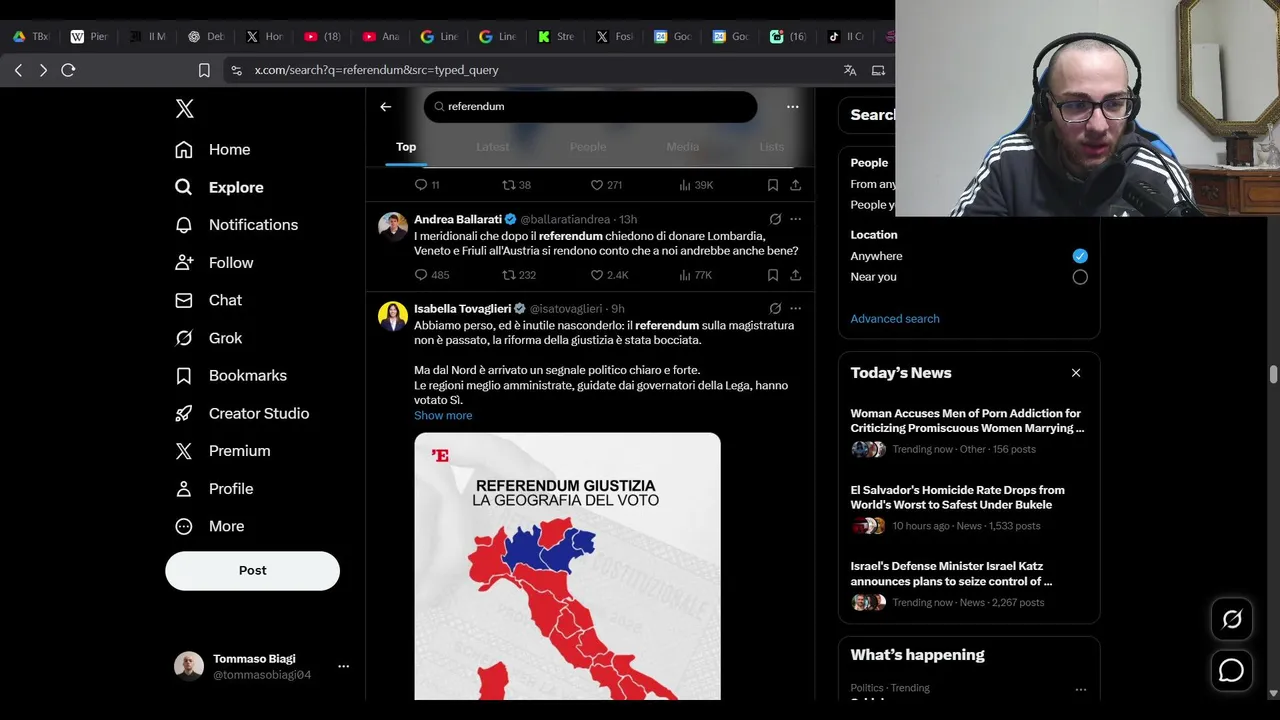Open account menu dots next to Tommaso Biagi

pyautogui.click(x=343, y=666)
